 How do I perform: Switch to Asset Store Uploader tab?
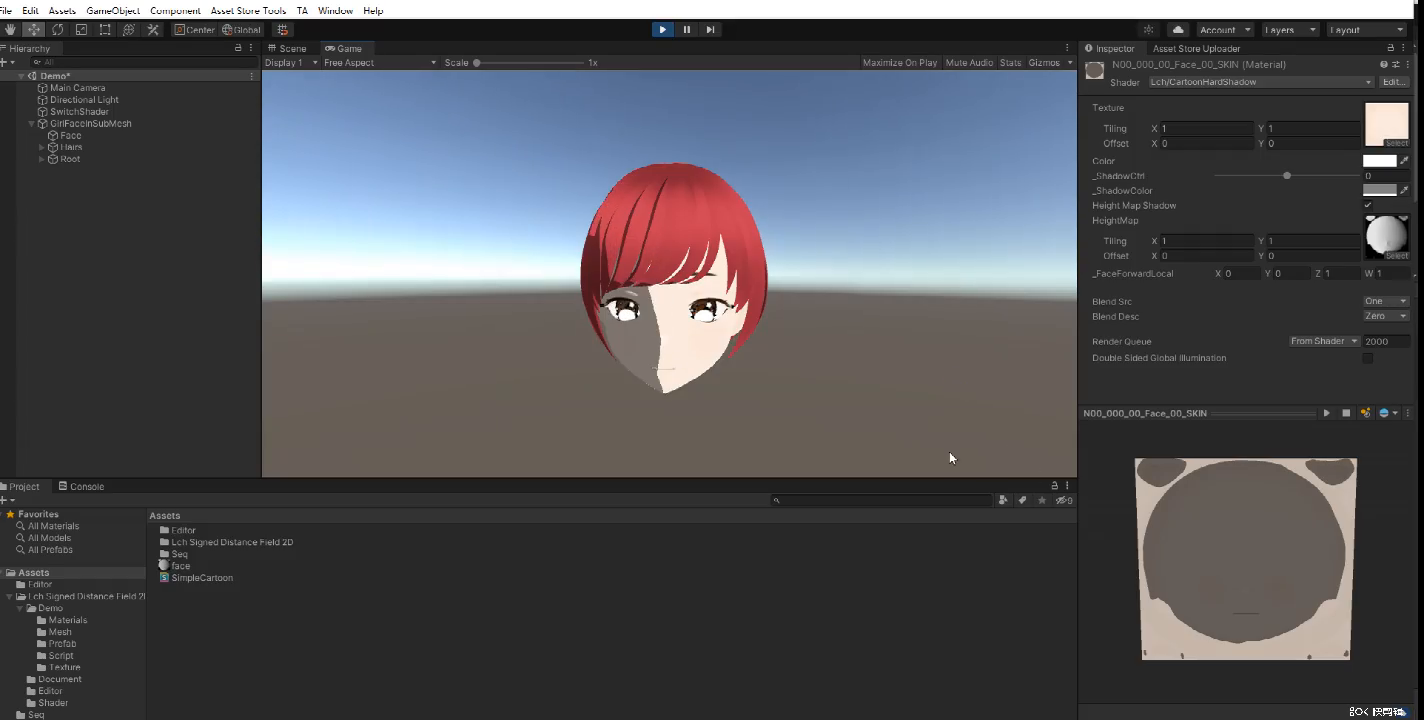tap(1196, 48)
